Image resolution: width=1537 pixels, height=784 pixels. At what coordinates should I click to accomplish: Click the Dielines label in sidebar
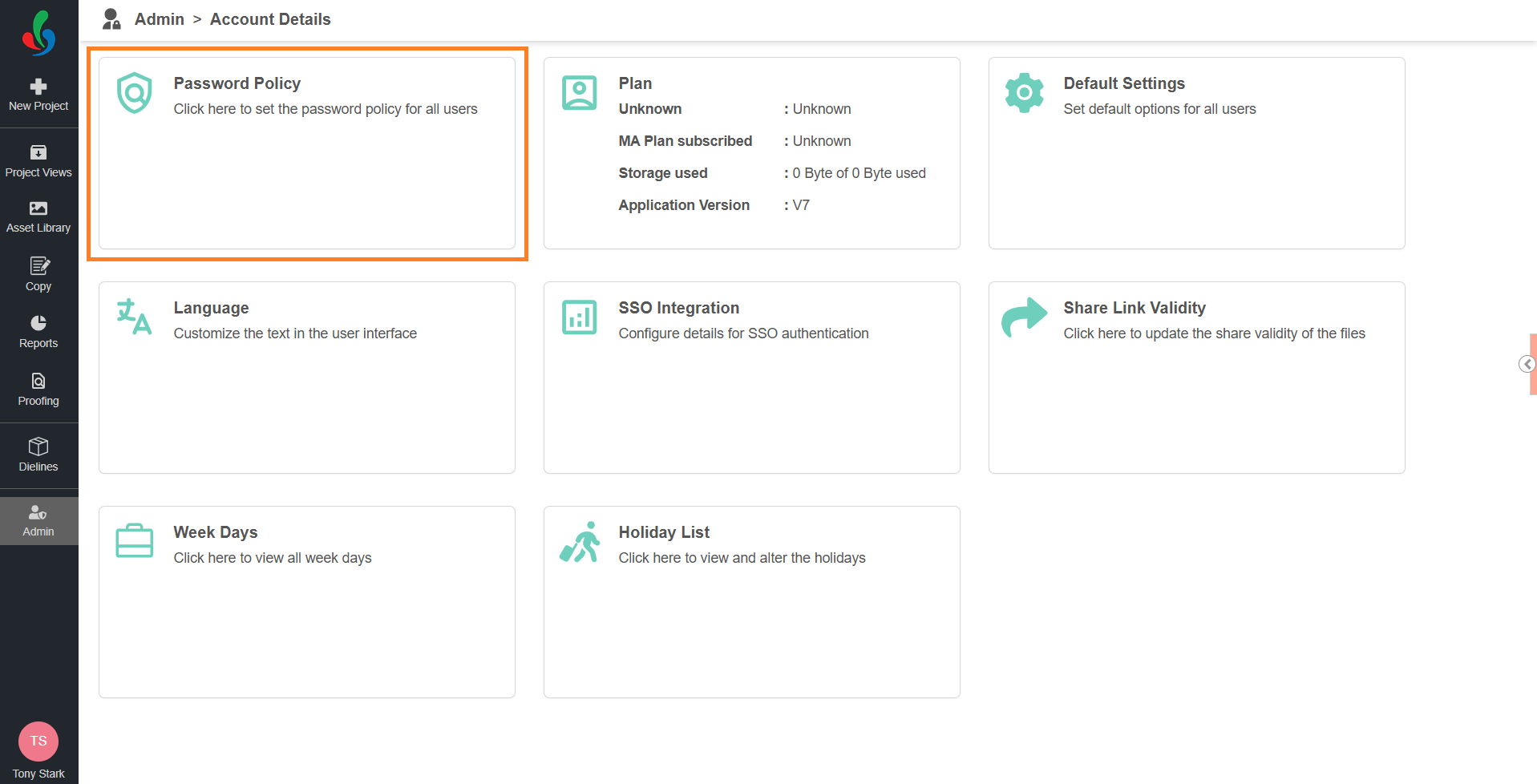pyautogui.click(x=38, y=467)
